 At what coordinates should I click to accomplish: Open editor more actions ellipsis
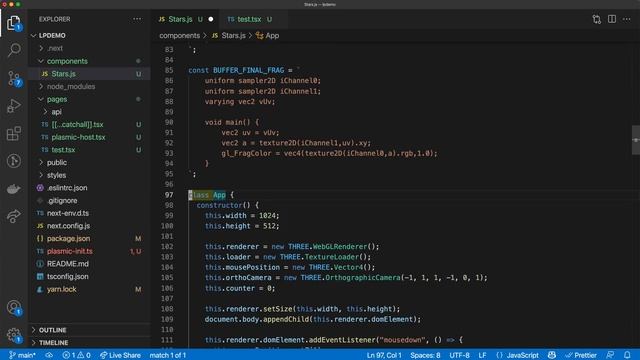[x=627, y=19]
